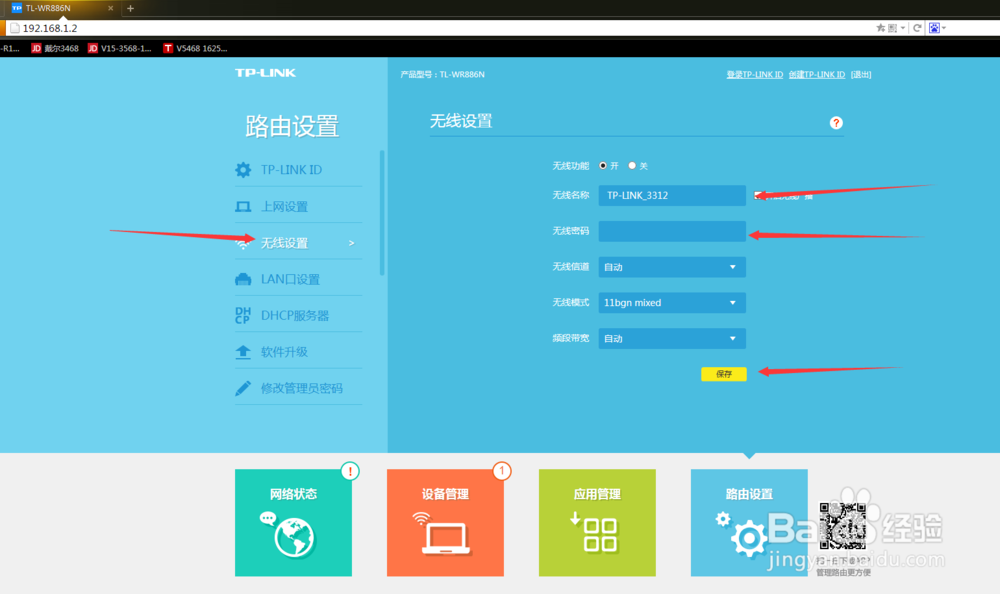Open a new browser tab with plus icon
The image size is (1000, 594).
[x=130, y=8]
